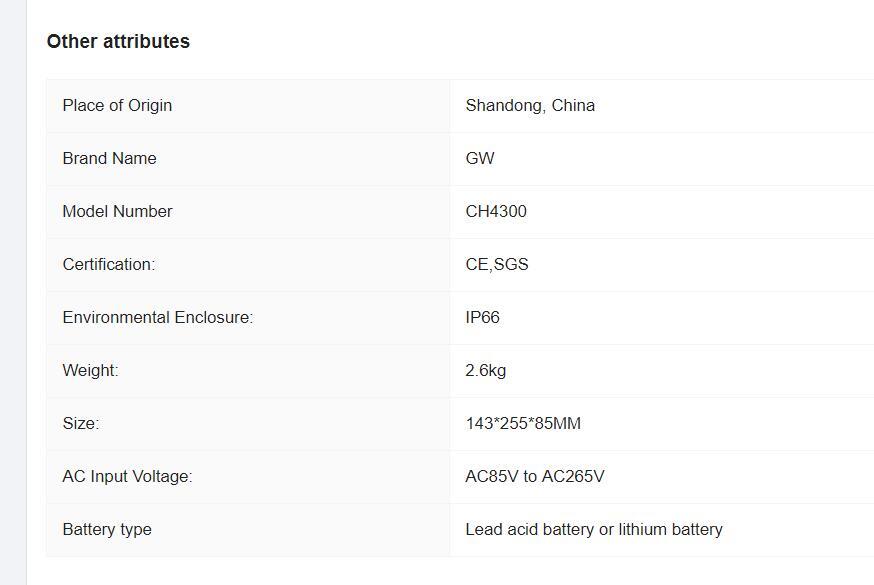Click the grey left sidebar strip
Viewport: 874px width, 585px height.
click(x=13, y=292)
